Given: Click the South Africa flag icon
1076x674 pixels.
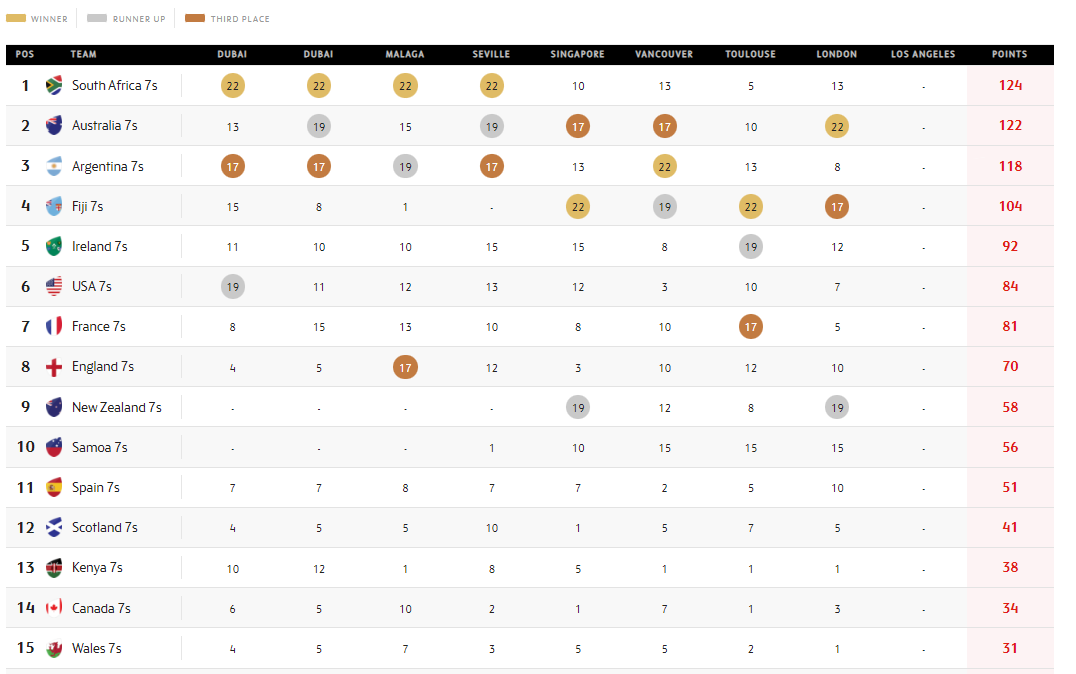Looking at the screenshot, I should [55, 86].
